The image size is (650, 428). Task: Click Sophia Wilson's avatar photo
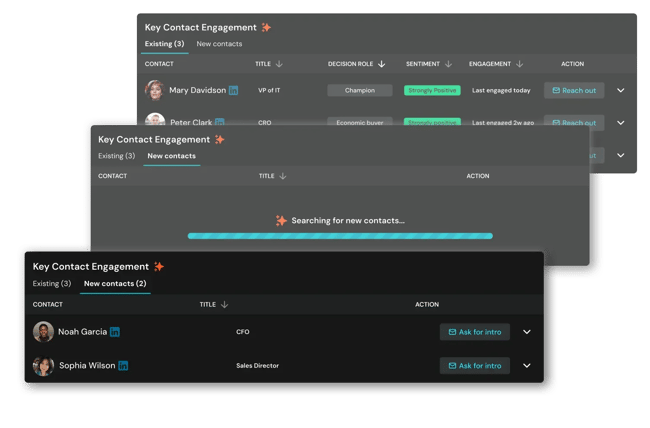(x=43, y=366)
